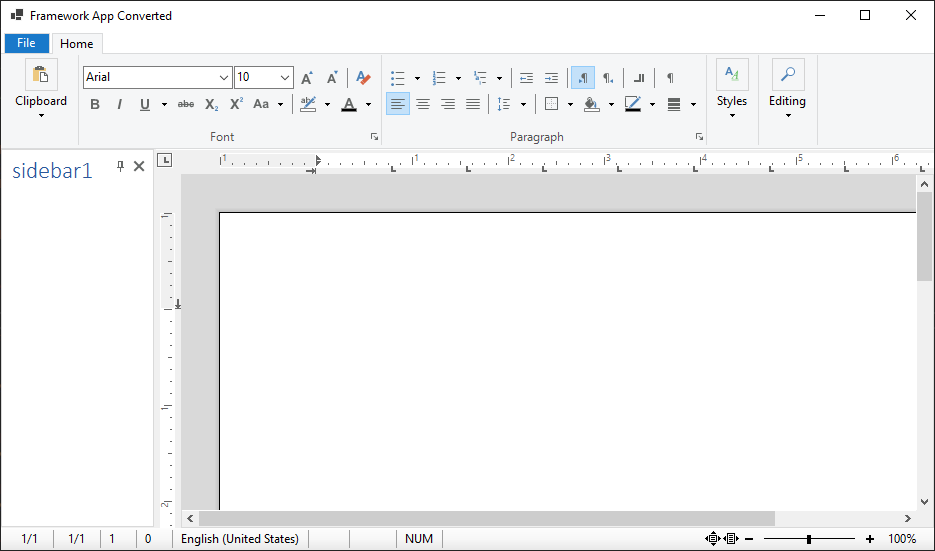Click the right-to-left table direction icon
The image size is (935, 551).
click(639, 78)
